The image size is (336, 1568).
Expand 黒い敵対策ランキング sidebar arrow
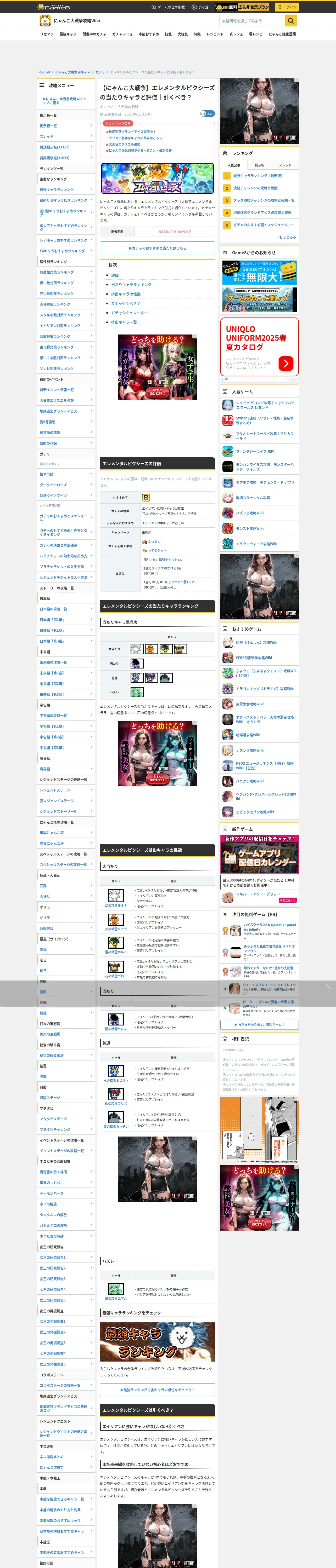pyautogui.click(x=92, y=283)
